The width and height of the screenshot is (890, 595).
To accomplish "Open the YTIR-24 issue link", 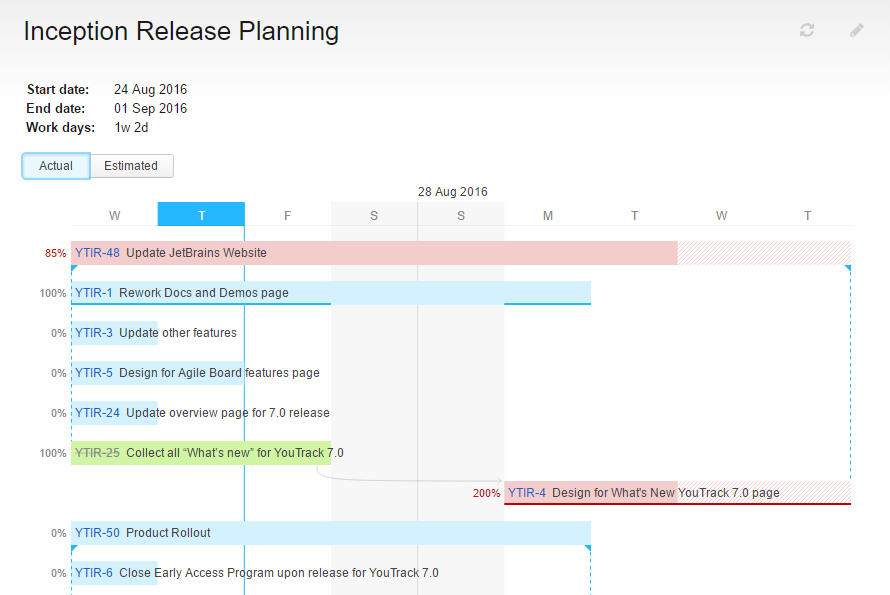I will (x=97, y=413).
